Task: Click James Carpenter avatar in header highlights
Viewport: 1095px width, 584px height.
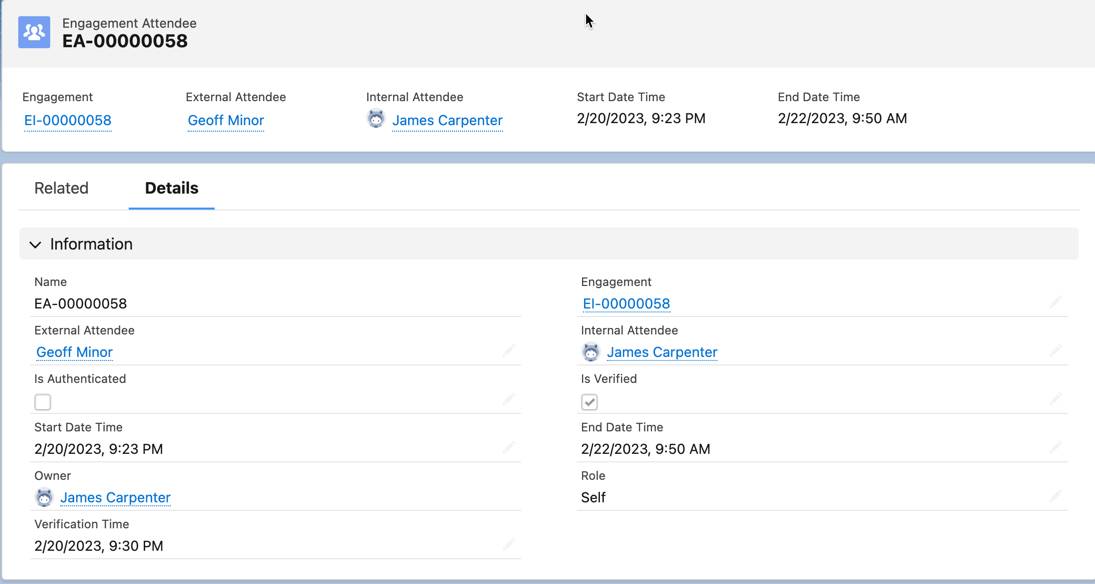Action: tap(376, 119)
